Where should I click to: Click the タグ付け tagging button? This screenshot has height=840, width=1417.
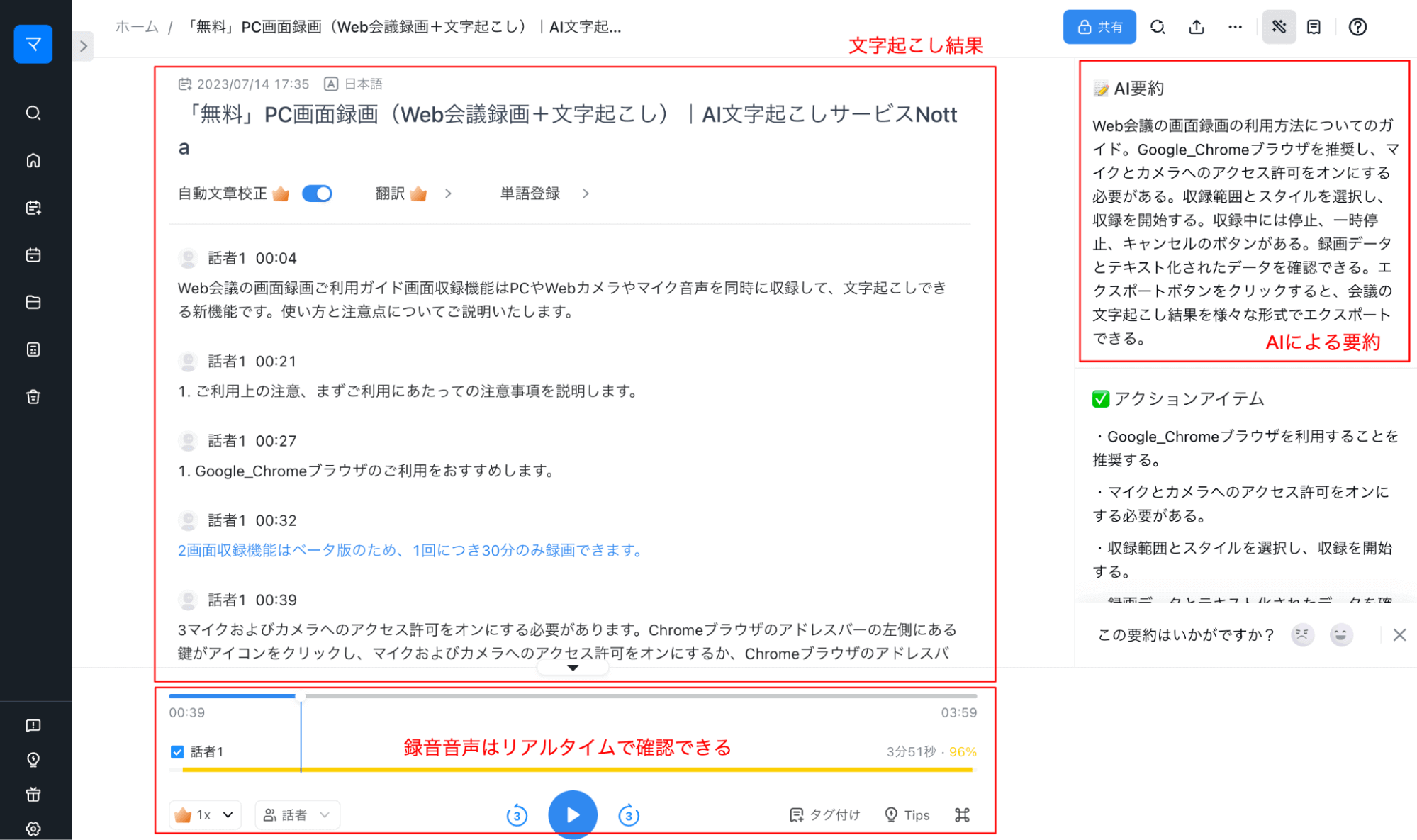coord(824,815)
